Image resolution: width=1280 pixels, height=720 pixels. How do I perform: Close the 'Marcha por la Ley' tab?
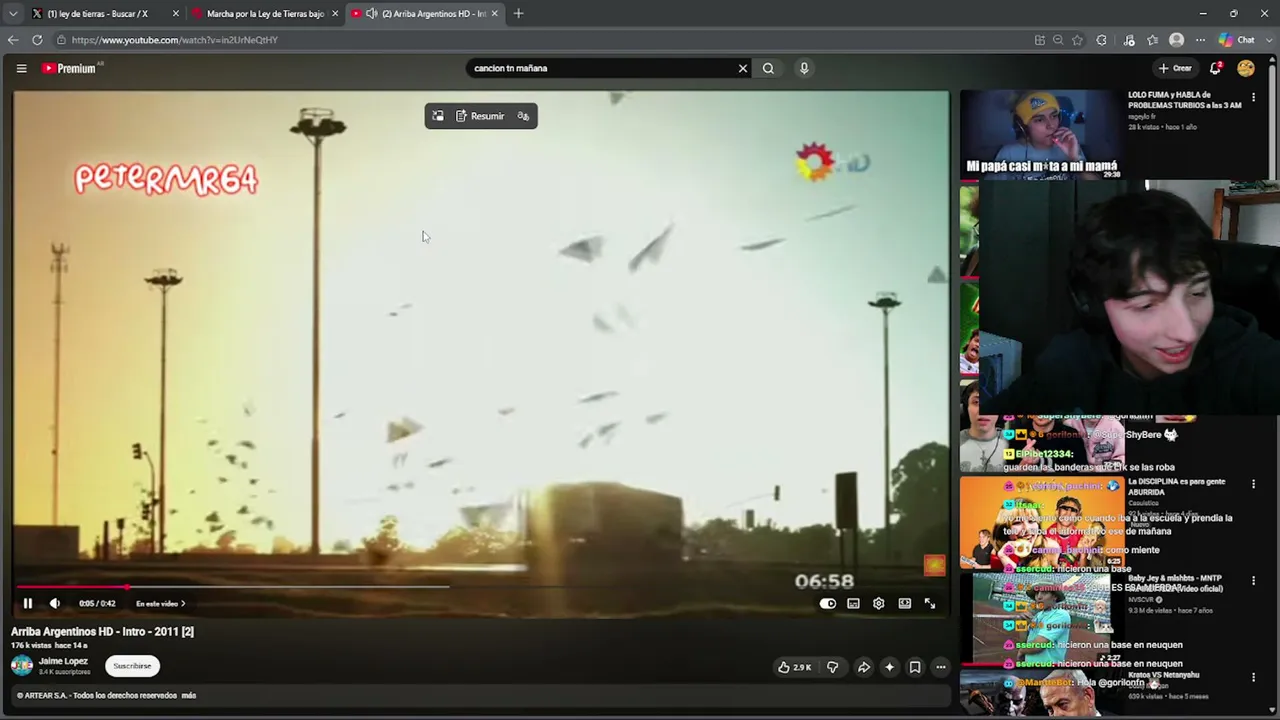tap(335, 14)
